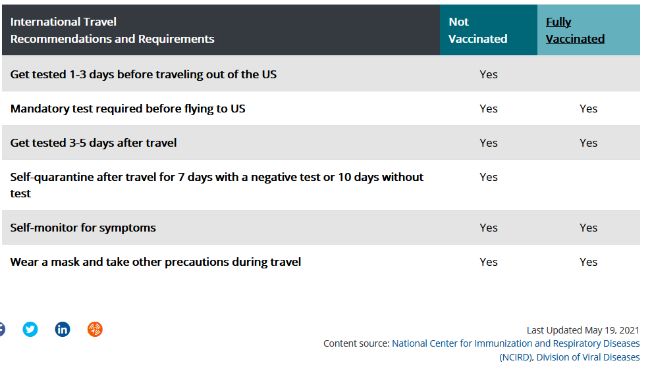Share the page via the LinkedIn icon

click(x=62, y=329)
